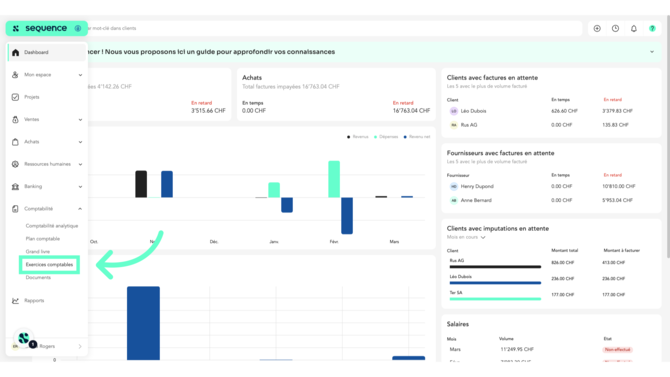Click the Léo Dubois blue progress bar

click(495, 283)
